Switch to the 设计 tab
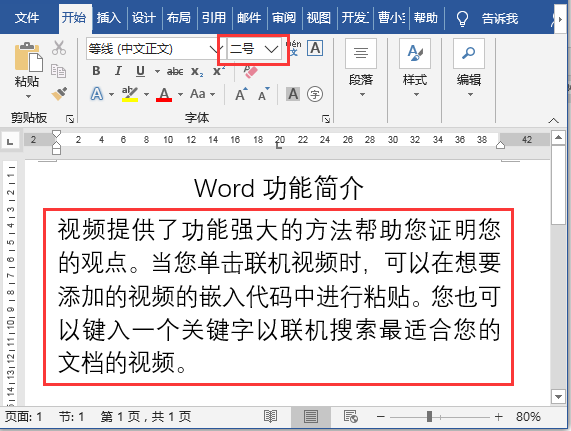571x431 pixels. coord(143,17)
